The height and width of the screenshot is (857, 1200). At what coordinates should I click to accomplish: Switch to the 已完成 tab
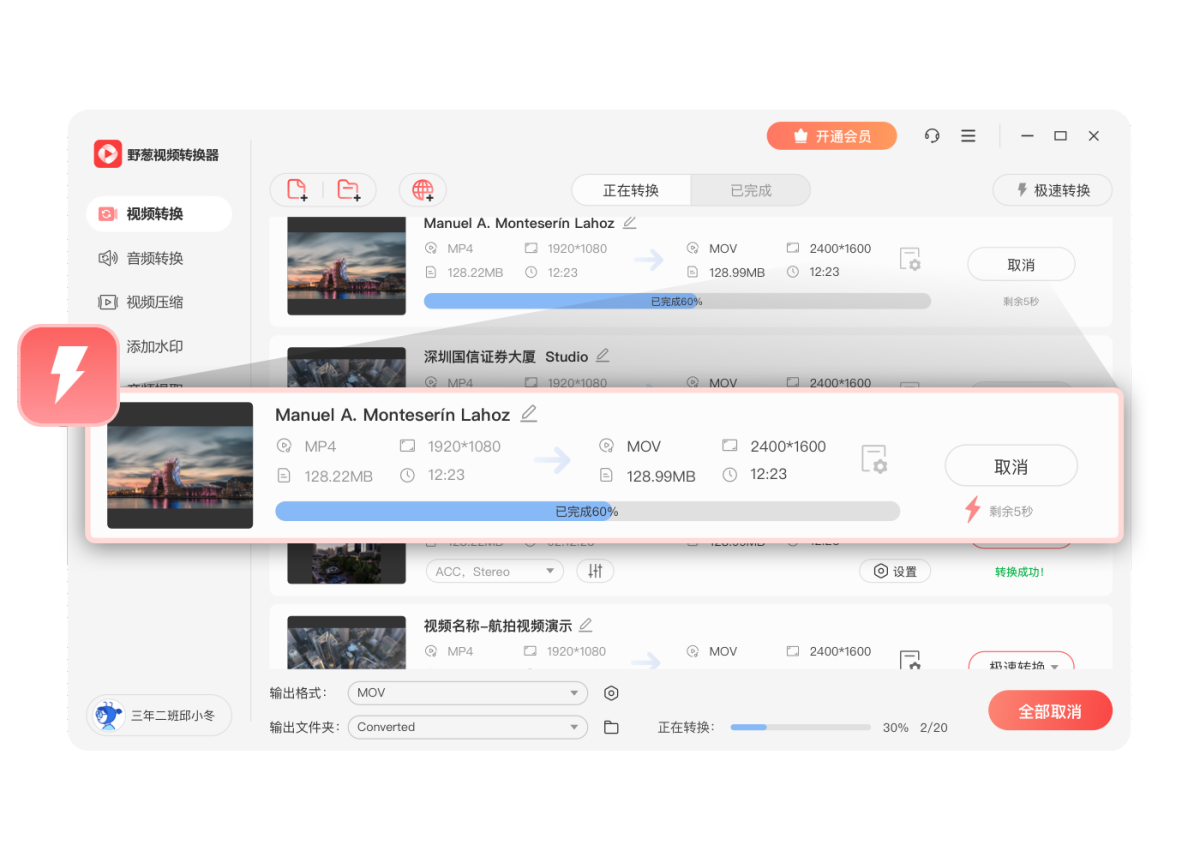750,190
